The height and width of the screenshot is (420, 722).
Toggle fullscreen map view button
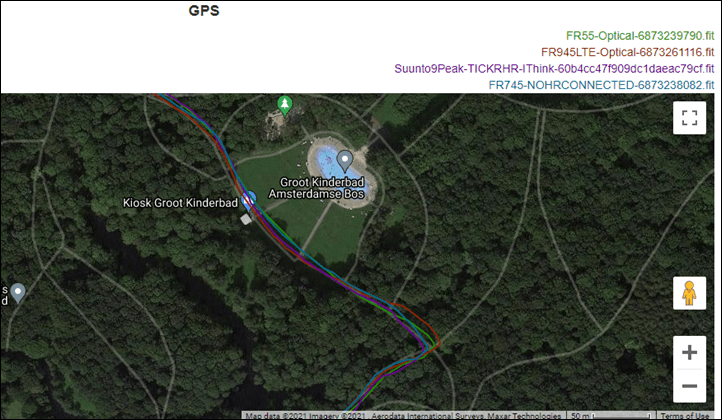(689, 118)
